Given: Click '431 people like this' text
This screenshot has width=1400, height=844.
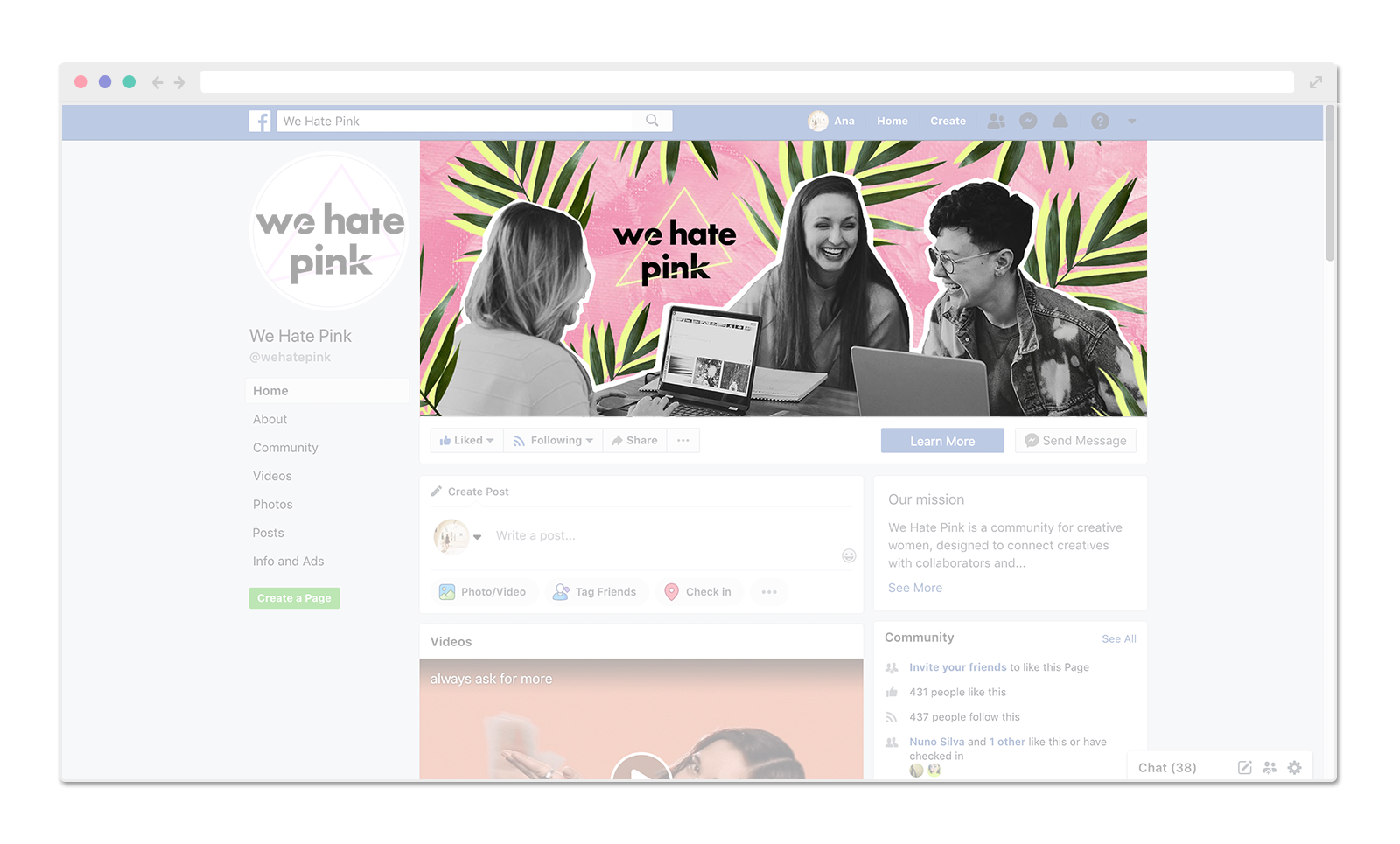Looking at the screenshot, I should 957,692.
